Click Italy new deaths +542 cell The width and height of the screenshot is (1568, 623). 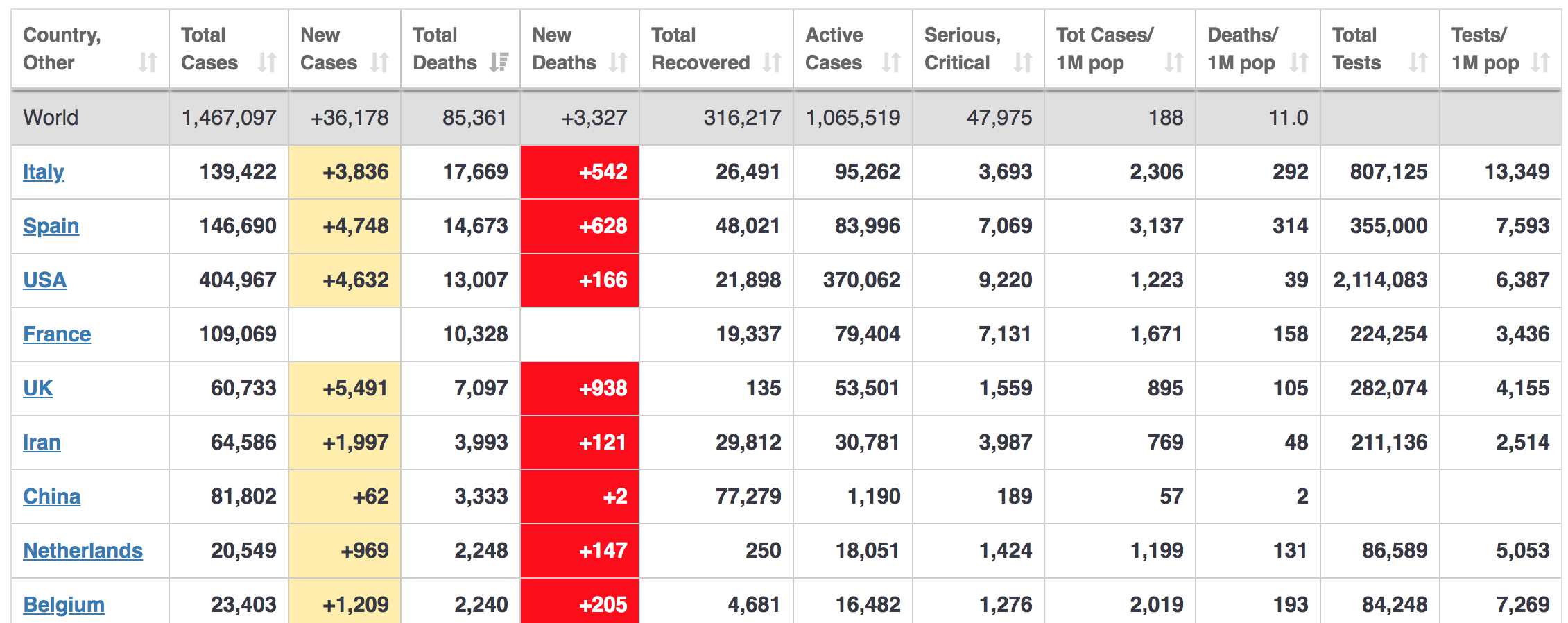(x=580, y=172)
